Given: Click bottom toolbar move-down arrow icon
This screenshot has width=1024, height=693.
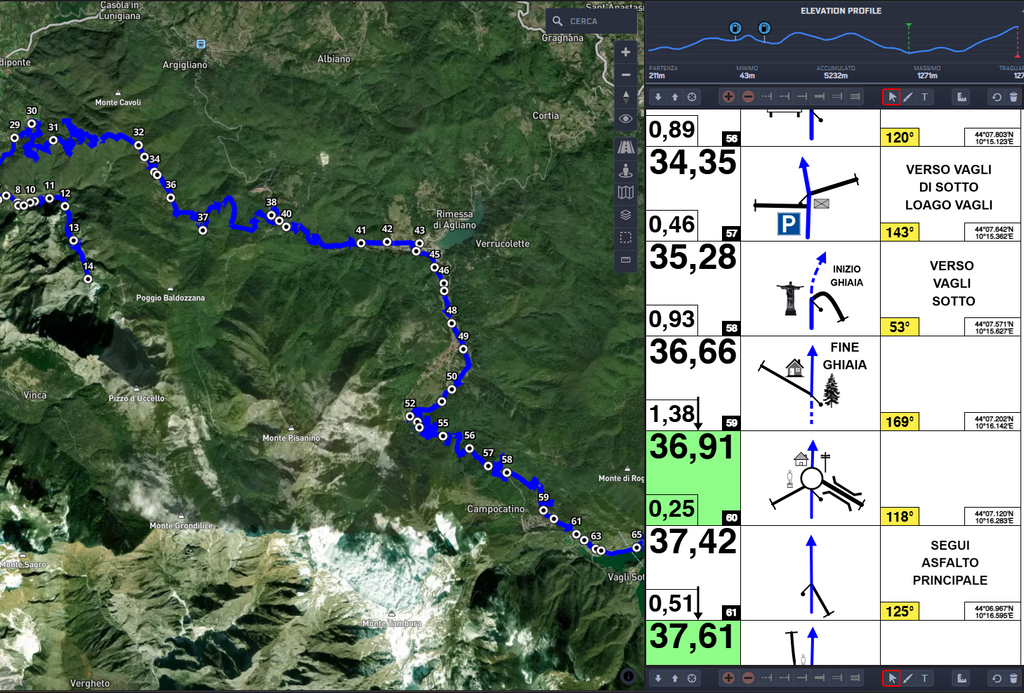Looking at the screenshot, I should [658, 679].
